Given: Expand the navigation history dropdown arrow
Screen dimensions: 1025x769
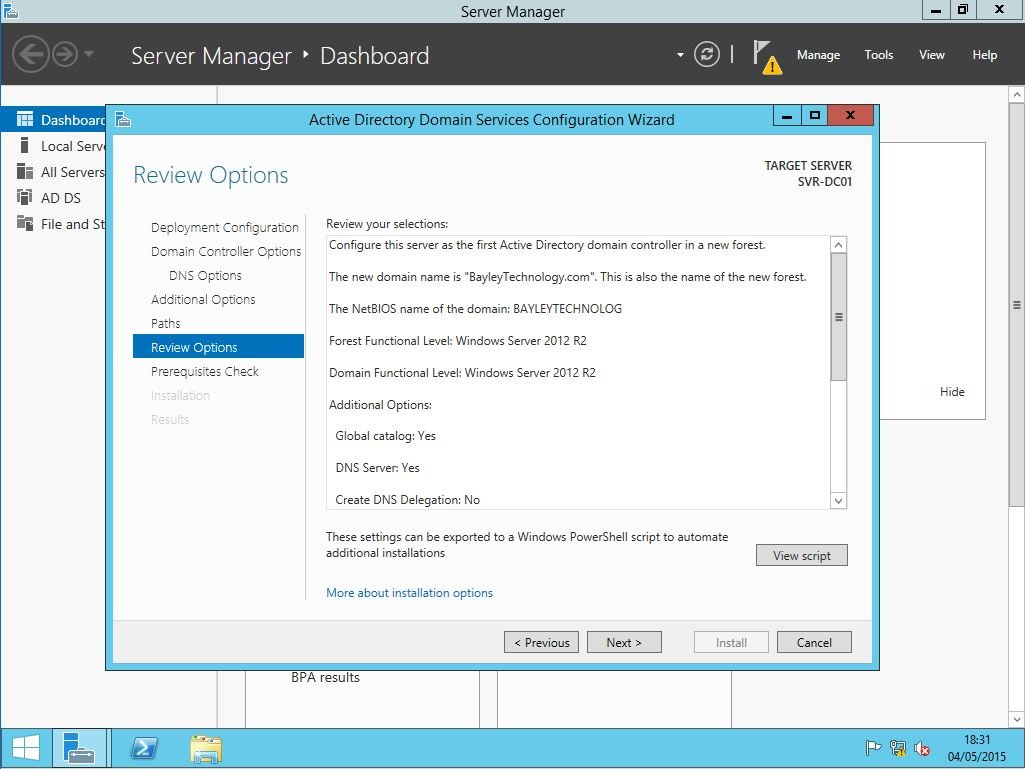Looking at the screenshot, I should pyautogui.click(x=89, y=54).
